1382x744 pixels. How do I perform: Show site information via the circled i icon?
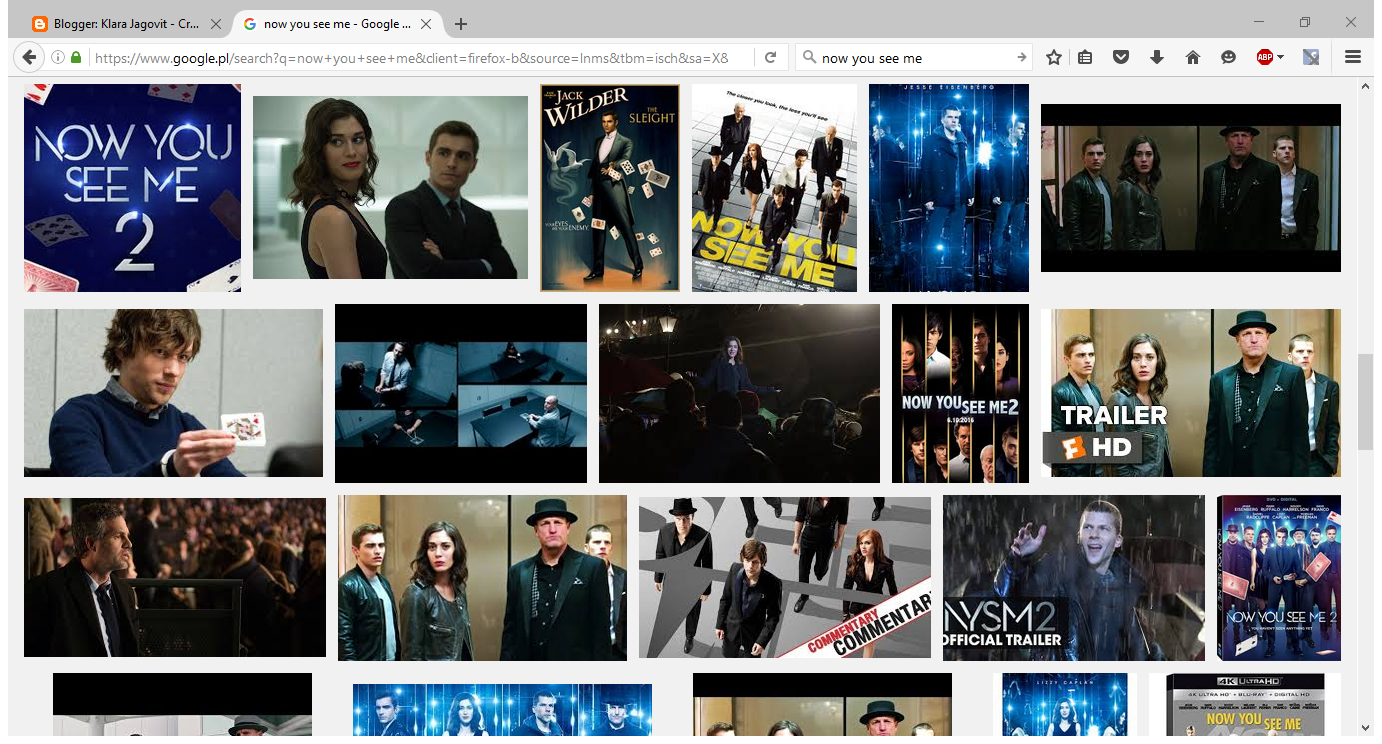click(x=58, y=58)
